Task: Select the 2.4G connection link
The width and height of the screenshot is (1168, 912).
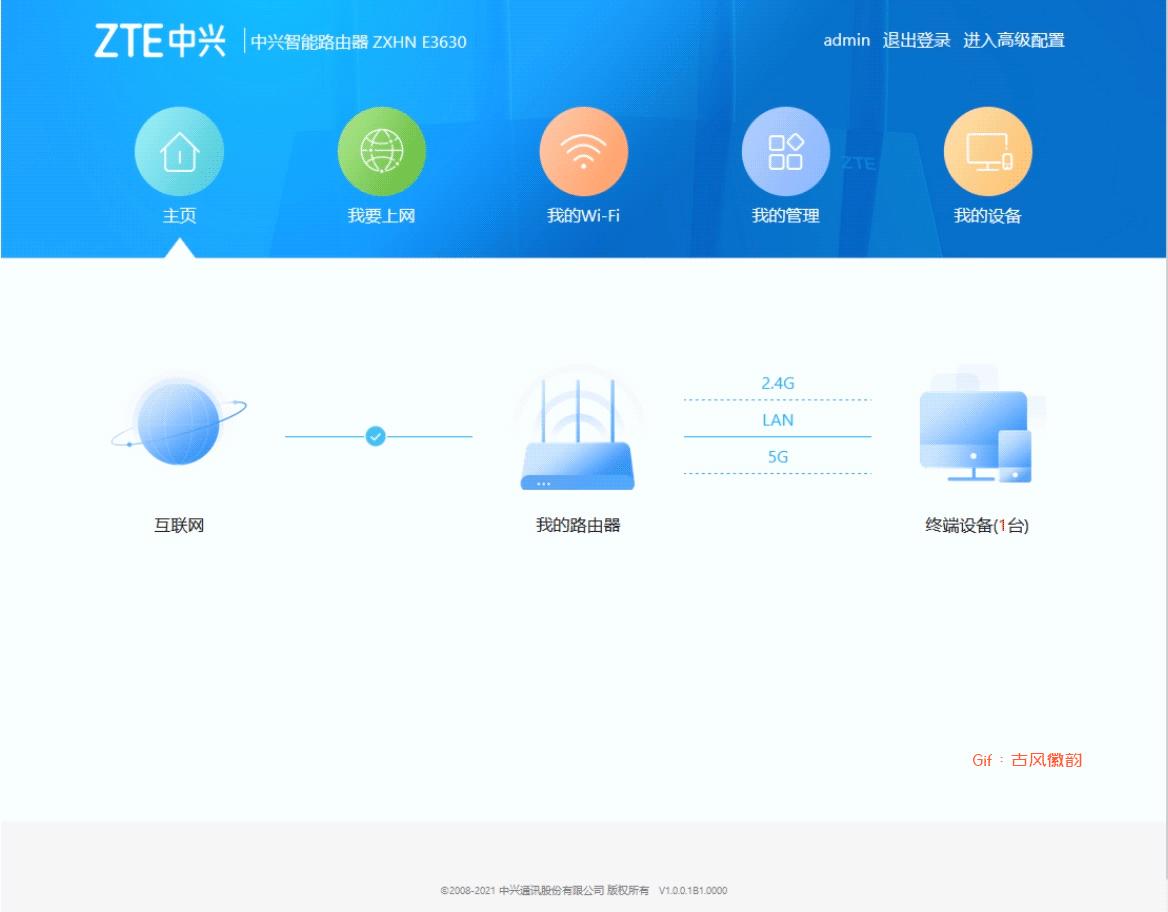Action: tap(776, 383)
